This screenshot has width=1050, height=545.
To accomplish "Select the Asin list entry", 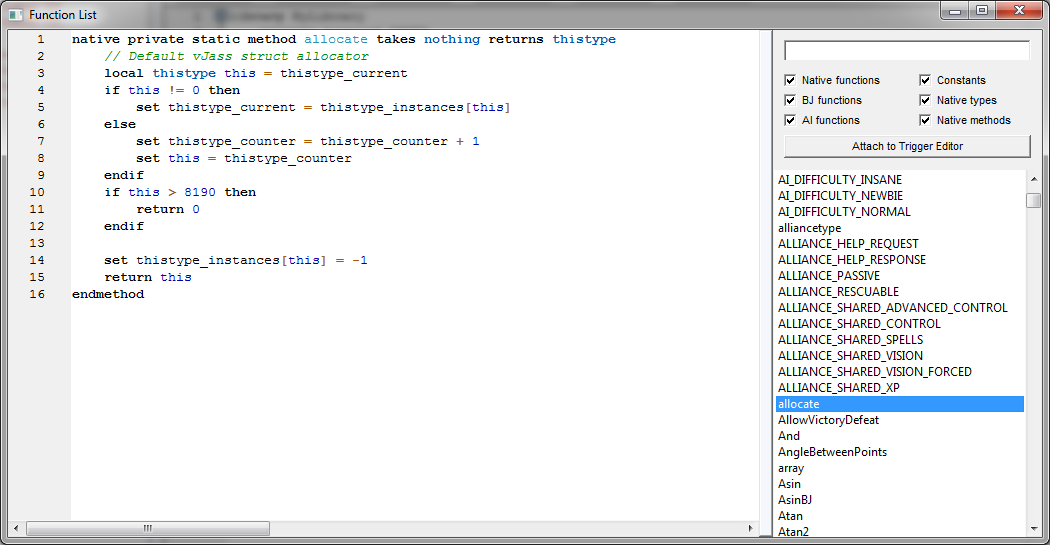I will (x=899, y=484).
